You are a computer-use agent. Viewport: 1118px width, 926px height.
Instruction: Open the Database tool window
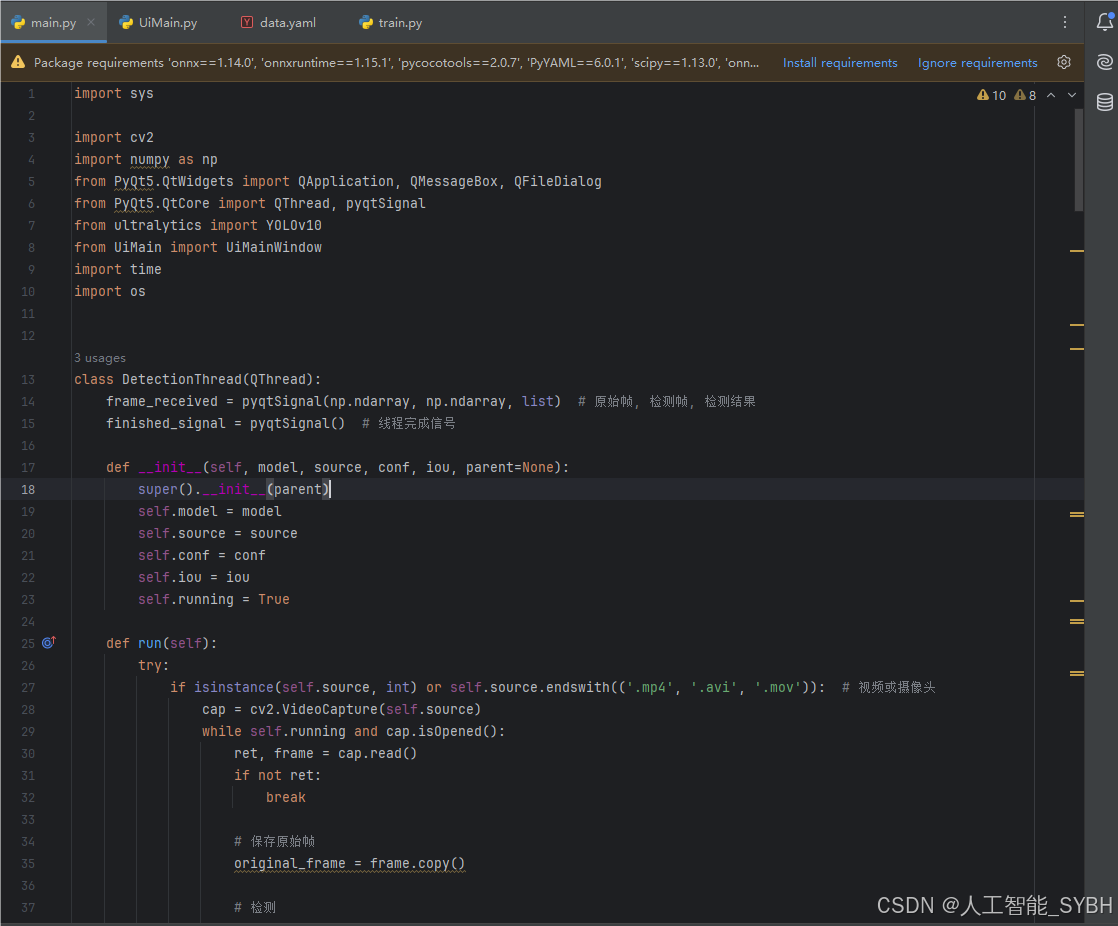tap(1104, 101)
